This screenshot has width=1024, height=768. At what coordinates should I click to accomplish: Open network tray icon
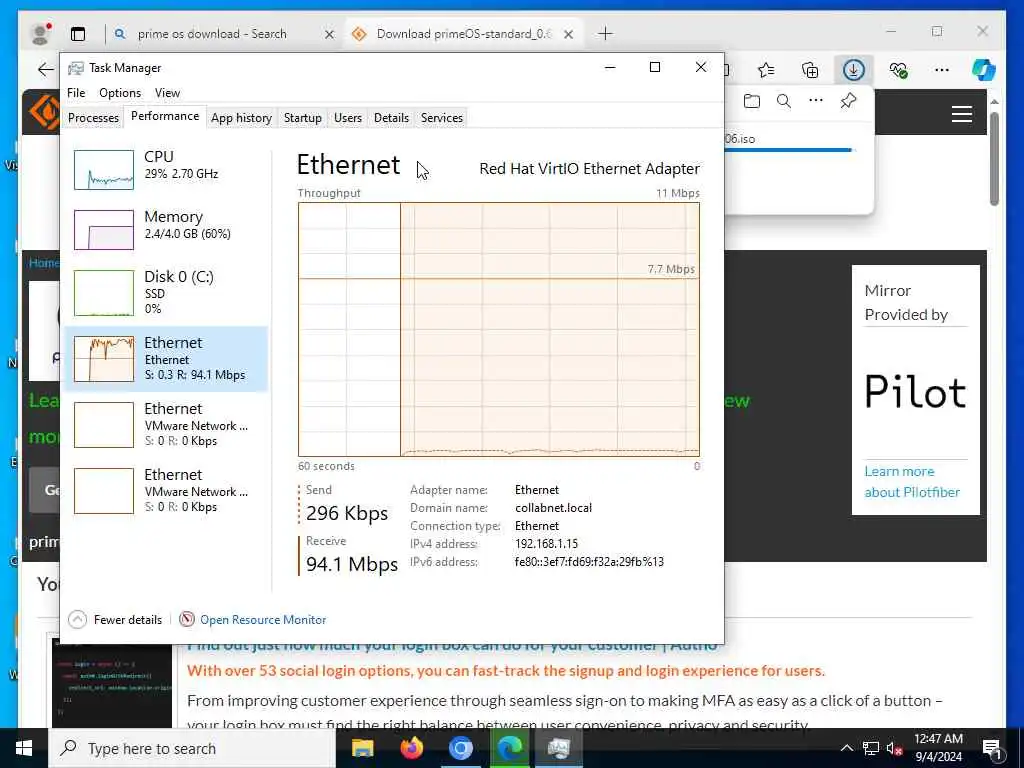(x=871, y=748)
